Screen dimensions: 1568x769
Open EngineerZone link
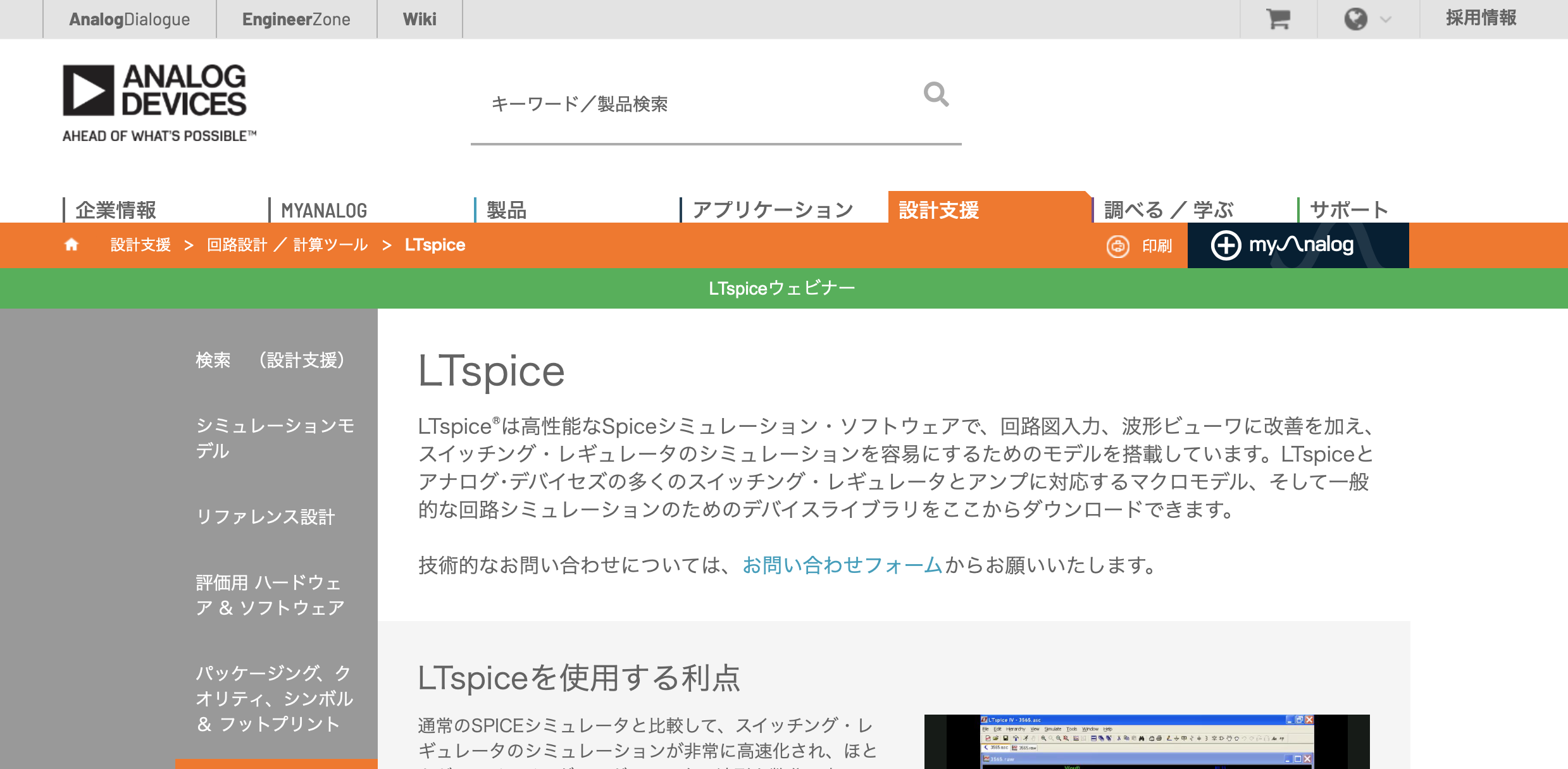tap(296, 19)
